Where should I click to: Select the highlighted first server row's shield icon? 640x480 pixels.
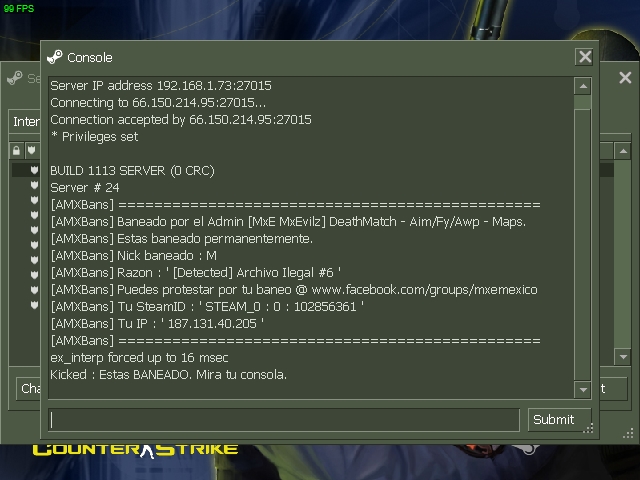pyautogui.click(x=34, y=170)
